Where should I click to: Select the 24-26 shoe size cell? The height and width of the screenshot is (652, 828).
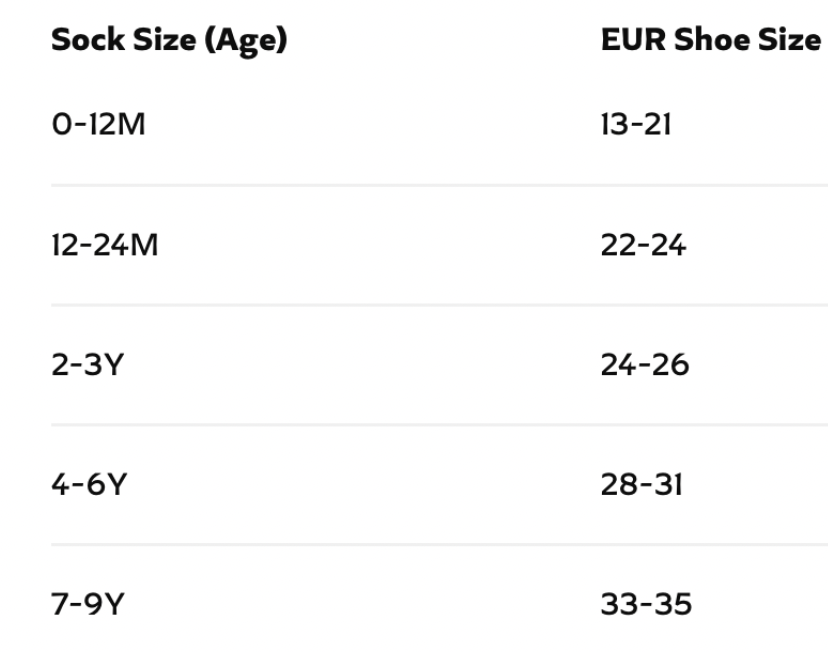(645, 364)
